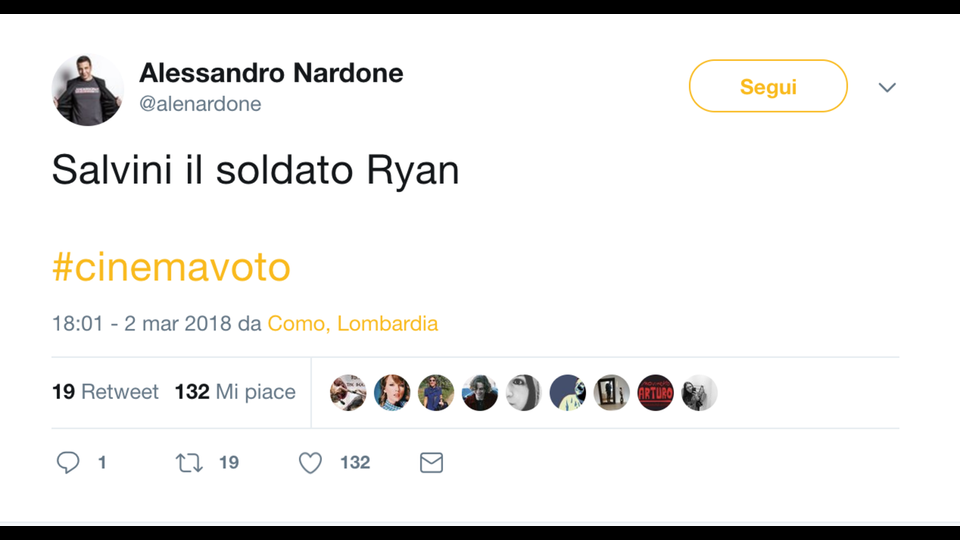Open Alessandro Nardone's profile picture
This screenshot has height=540, width=960.
click(x=88, y=90)
